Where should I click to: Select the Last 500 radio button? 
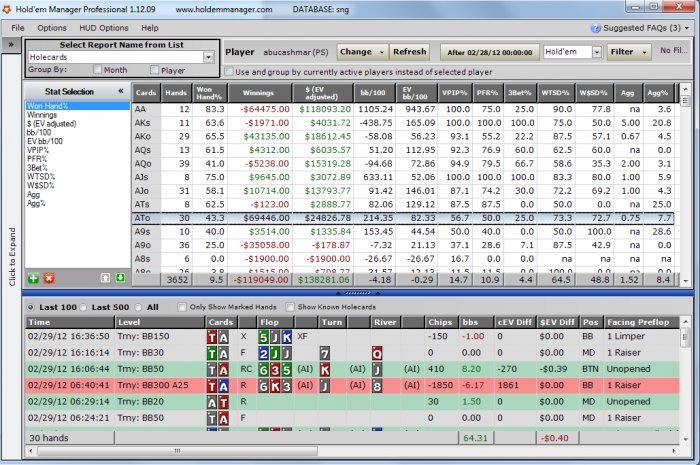[83, 307]
